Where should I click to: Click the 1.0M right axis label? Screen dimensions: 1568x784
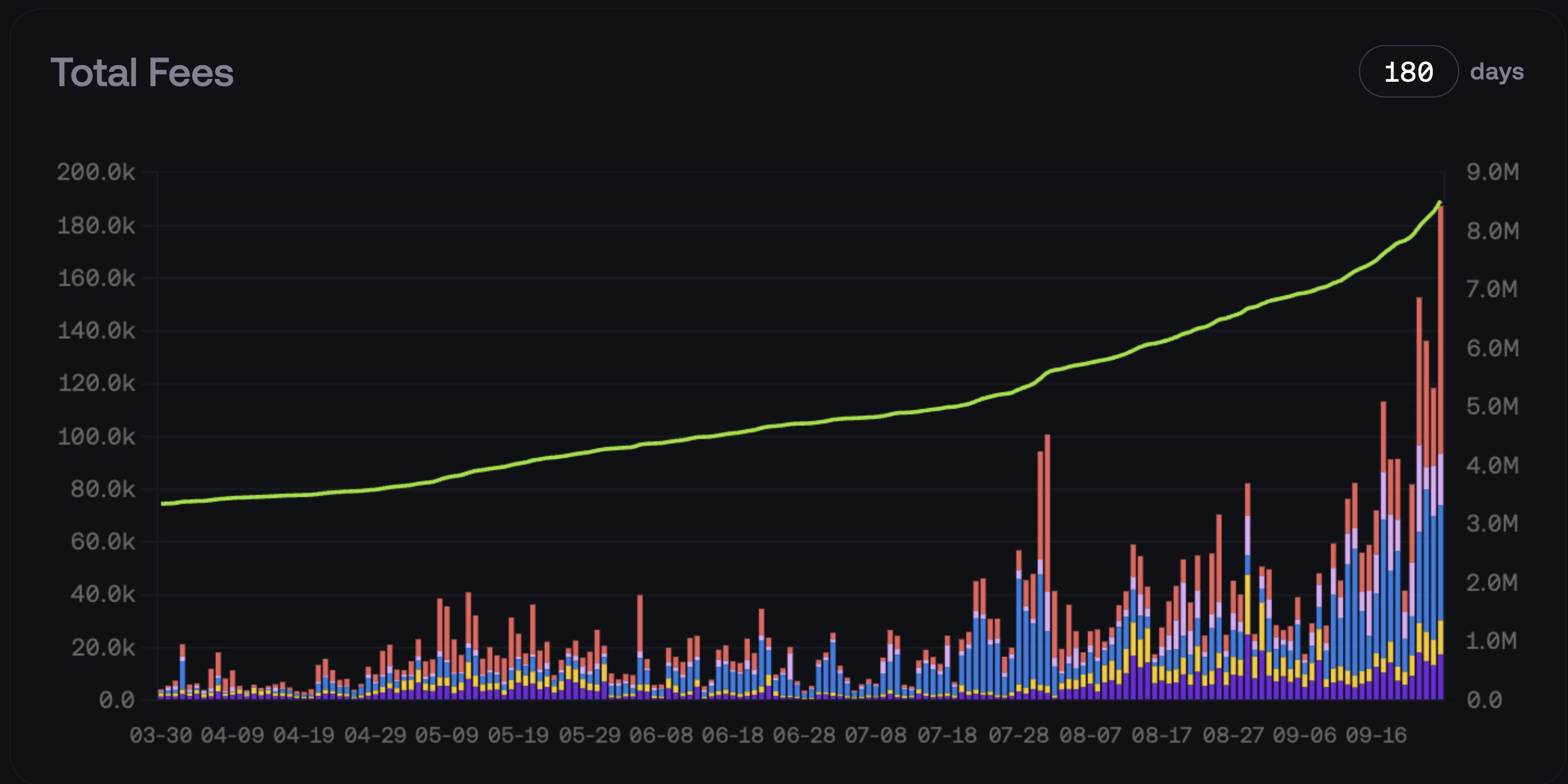(1492, 641)
